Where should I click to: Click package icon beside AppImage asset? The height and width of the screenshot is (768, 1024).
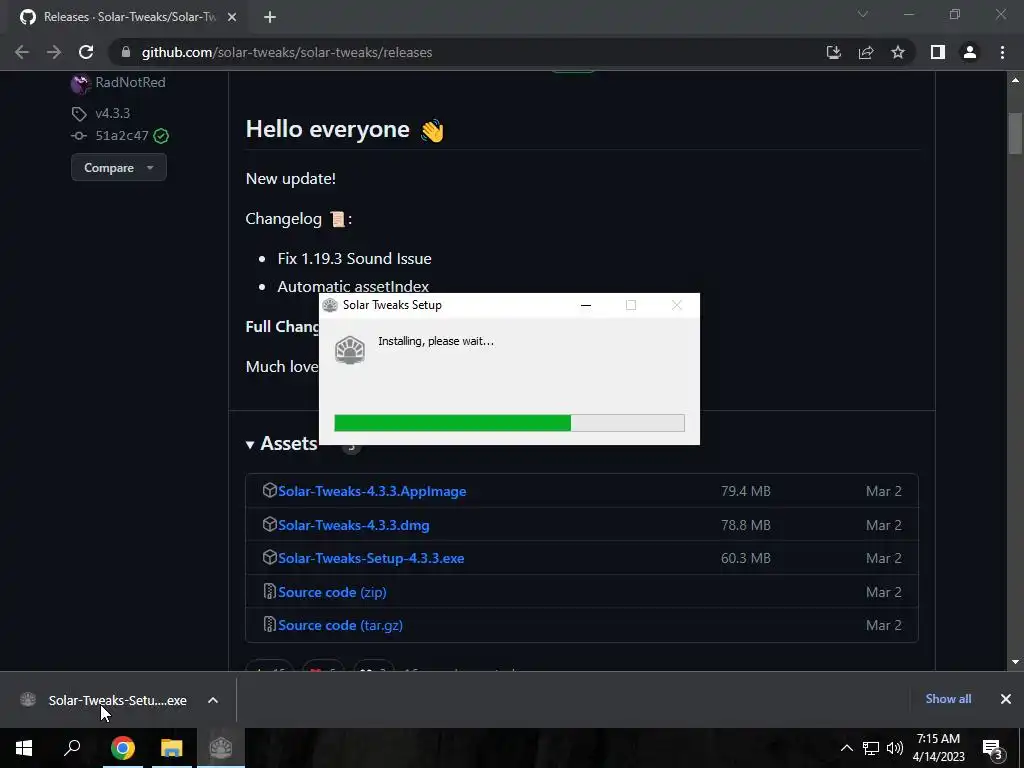click(x=270, y=490)
